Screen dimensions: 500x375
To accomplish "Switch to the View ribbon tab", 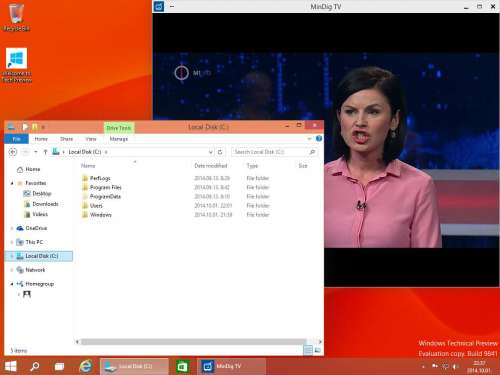I will click(91, 139).
